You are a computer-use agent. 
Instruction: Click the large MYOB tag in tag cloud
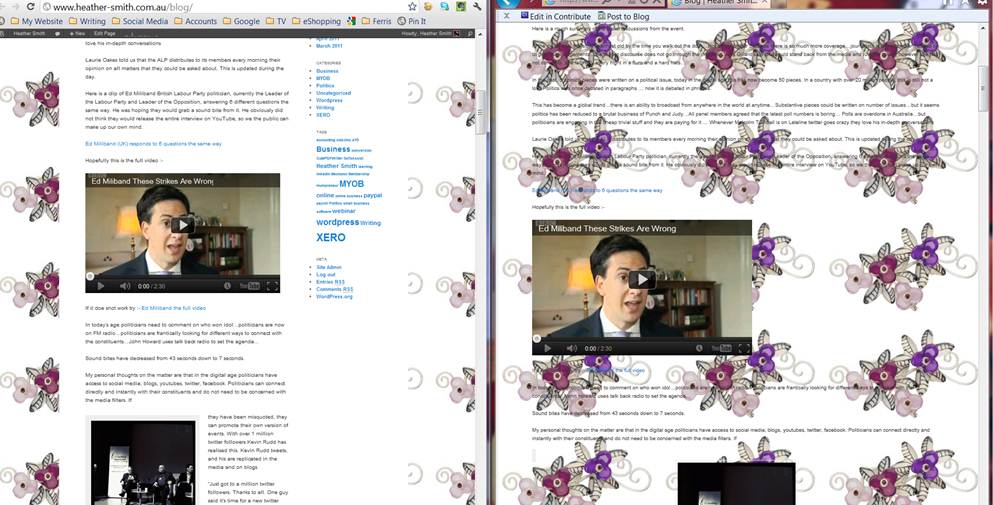(x=351, y=184)
